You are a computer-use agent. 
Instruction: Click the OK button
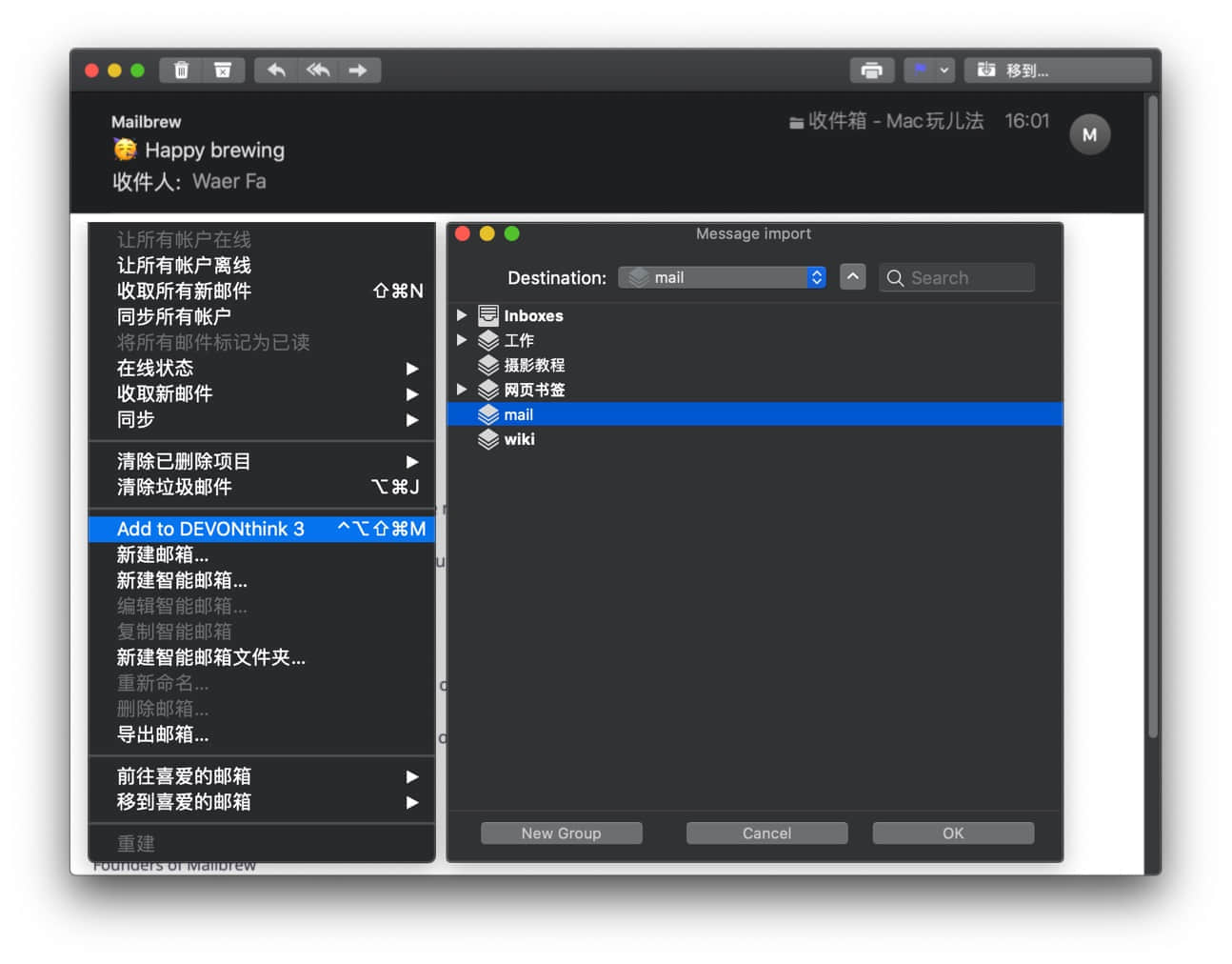click(953, 833)
